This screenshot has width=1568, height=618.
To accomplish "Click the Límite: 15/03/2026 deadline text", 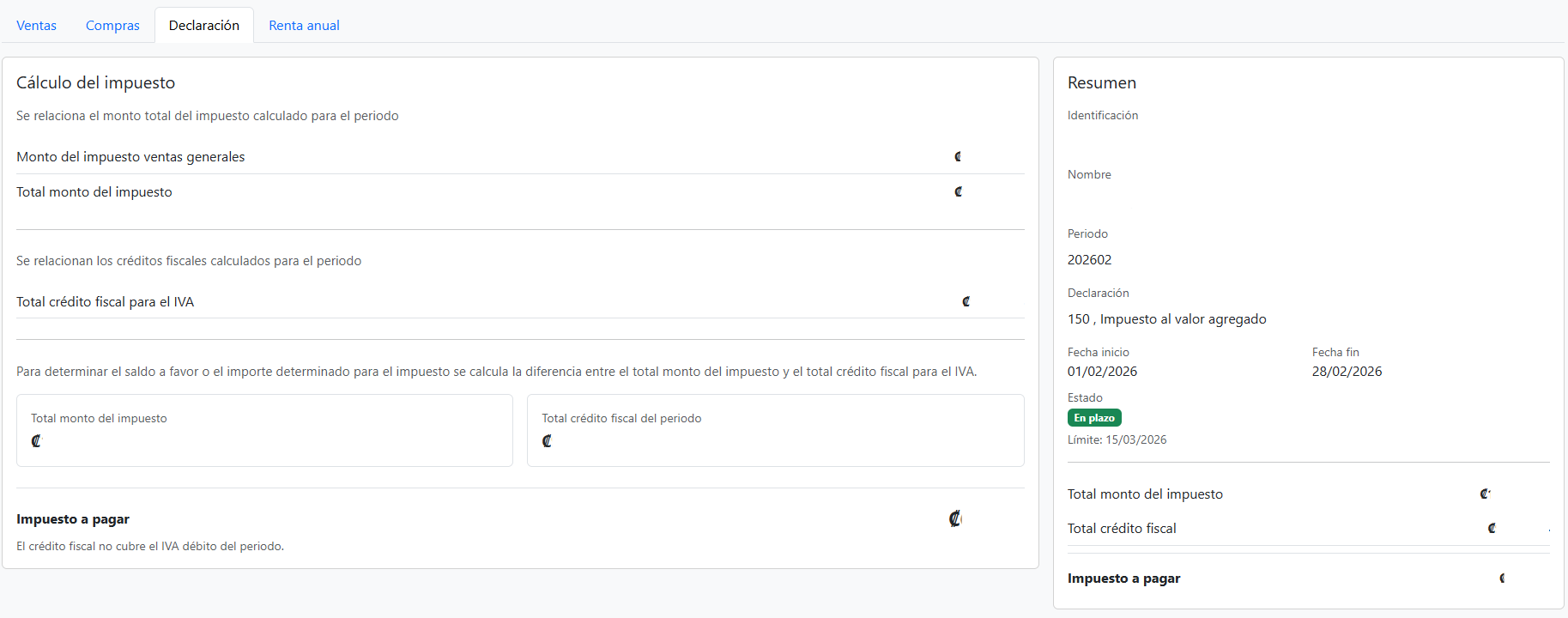I will pyautogui.click(x=1117, y=440).
